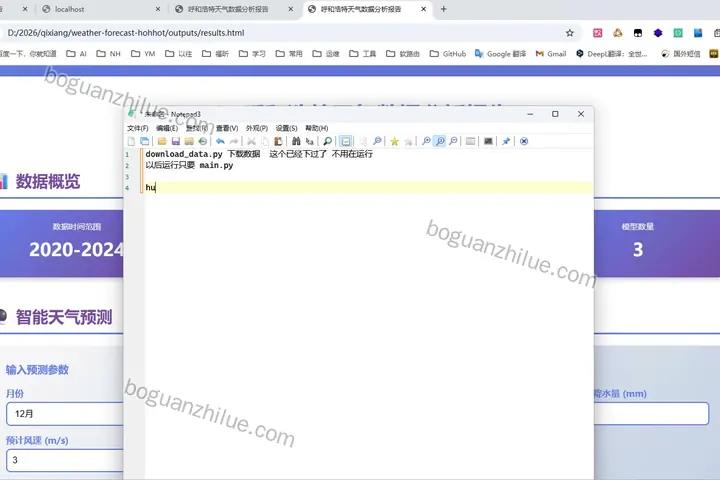
Task: Click line 4 text 'hu' in Notepad3 editor
Action: pos(150,187)
